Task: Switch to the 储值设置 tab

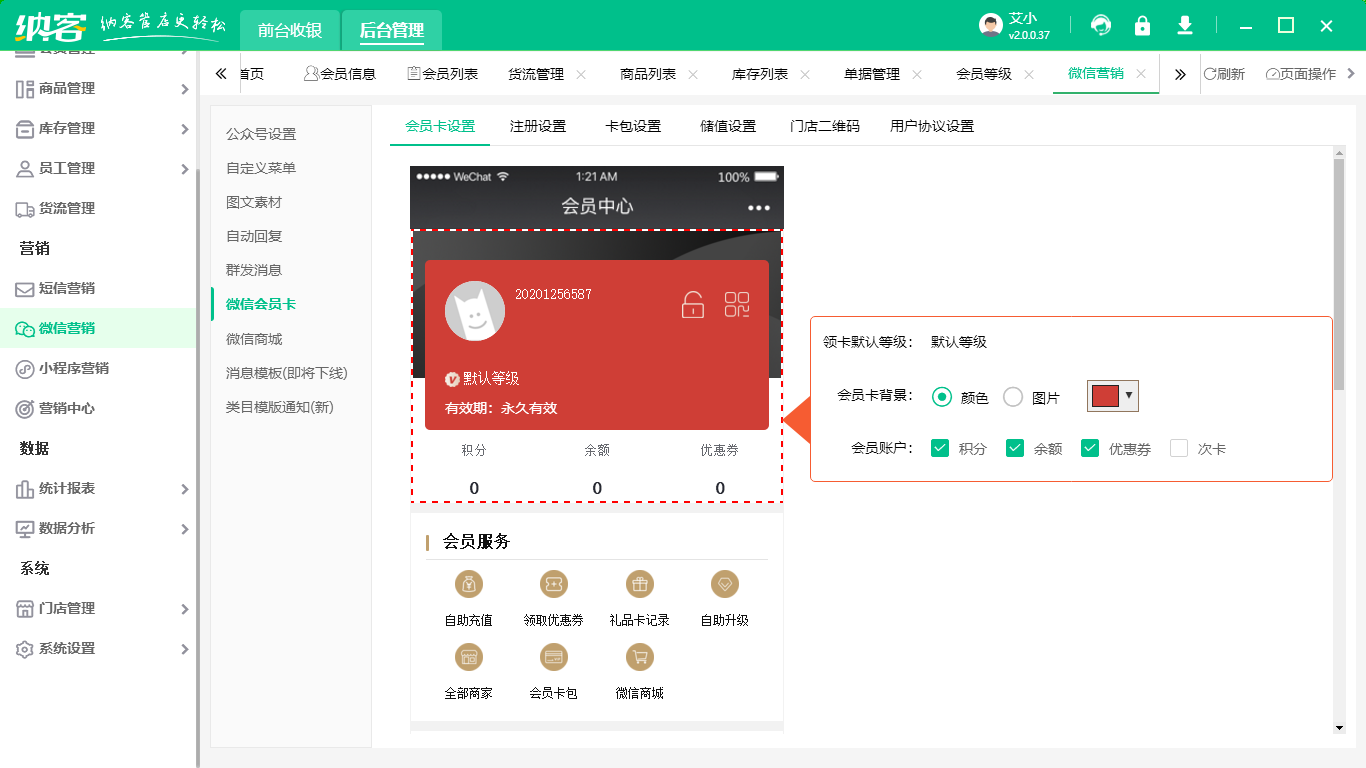Action: point(727,126)
